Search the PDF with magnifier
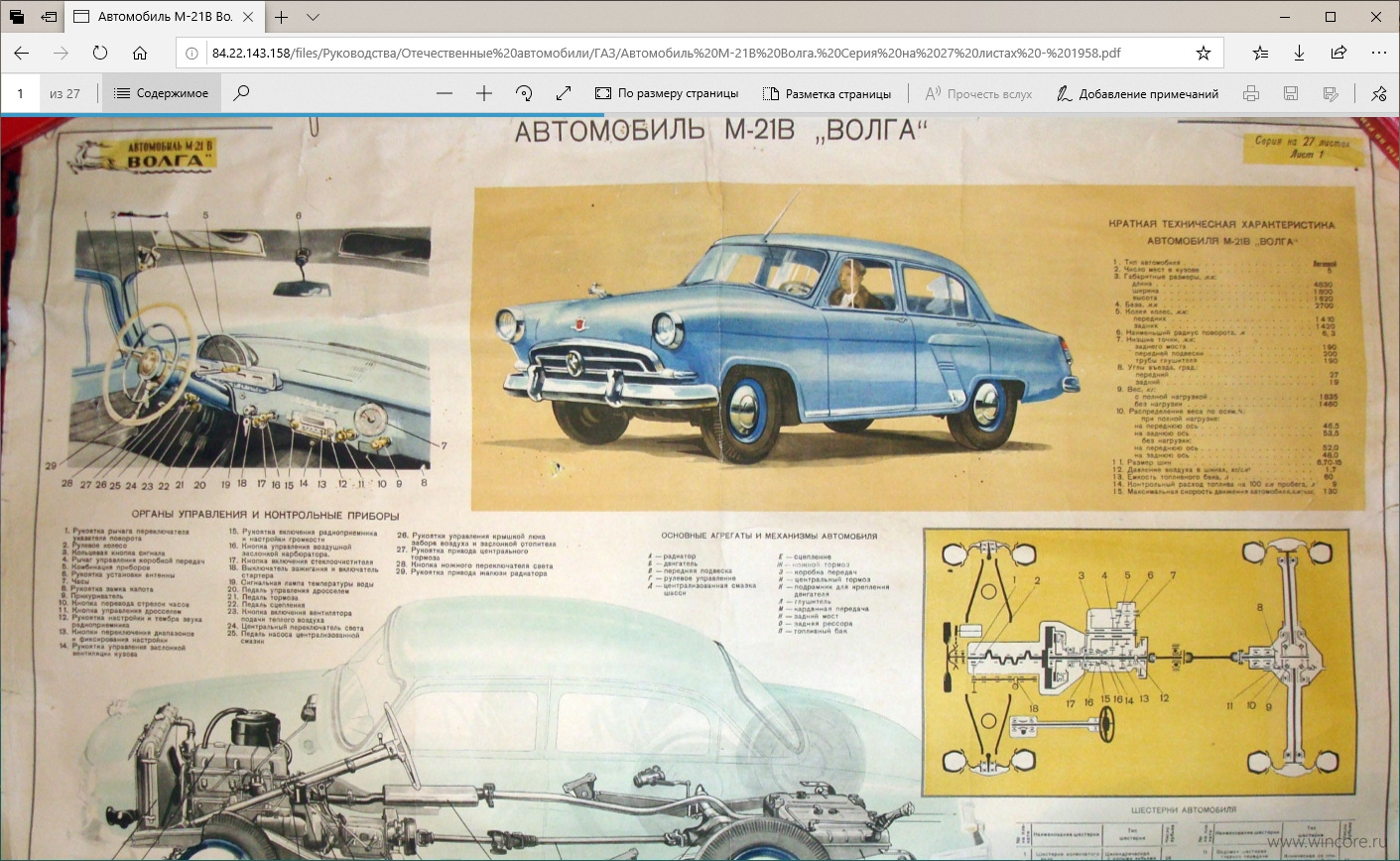 [241, 93]
